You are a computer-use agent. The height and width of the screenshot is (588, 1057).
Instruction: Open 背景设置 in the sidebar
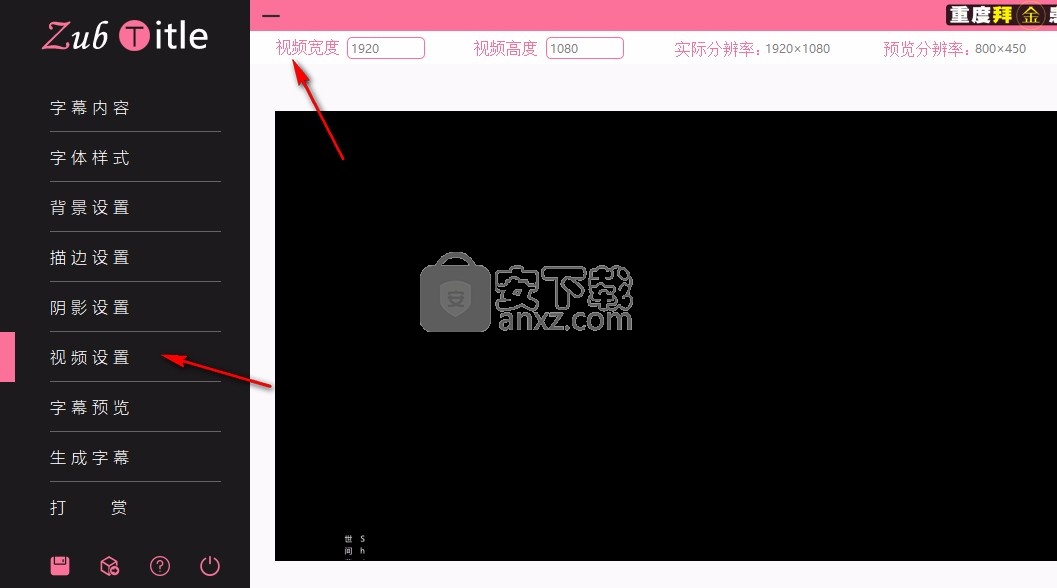90,208
